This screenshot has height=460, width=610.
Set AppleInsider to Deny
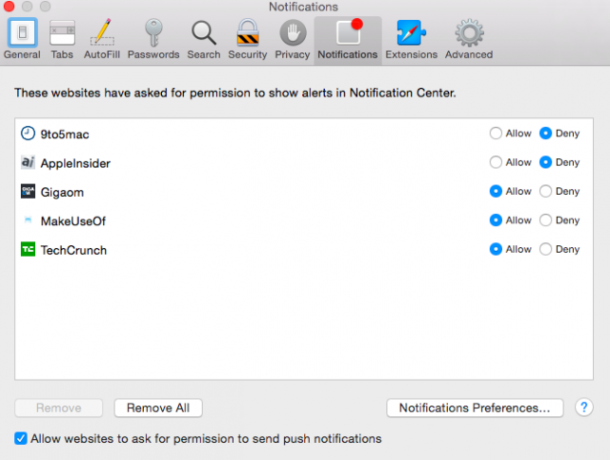[545, 162]
